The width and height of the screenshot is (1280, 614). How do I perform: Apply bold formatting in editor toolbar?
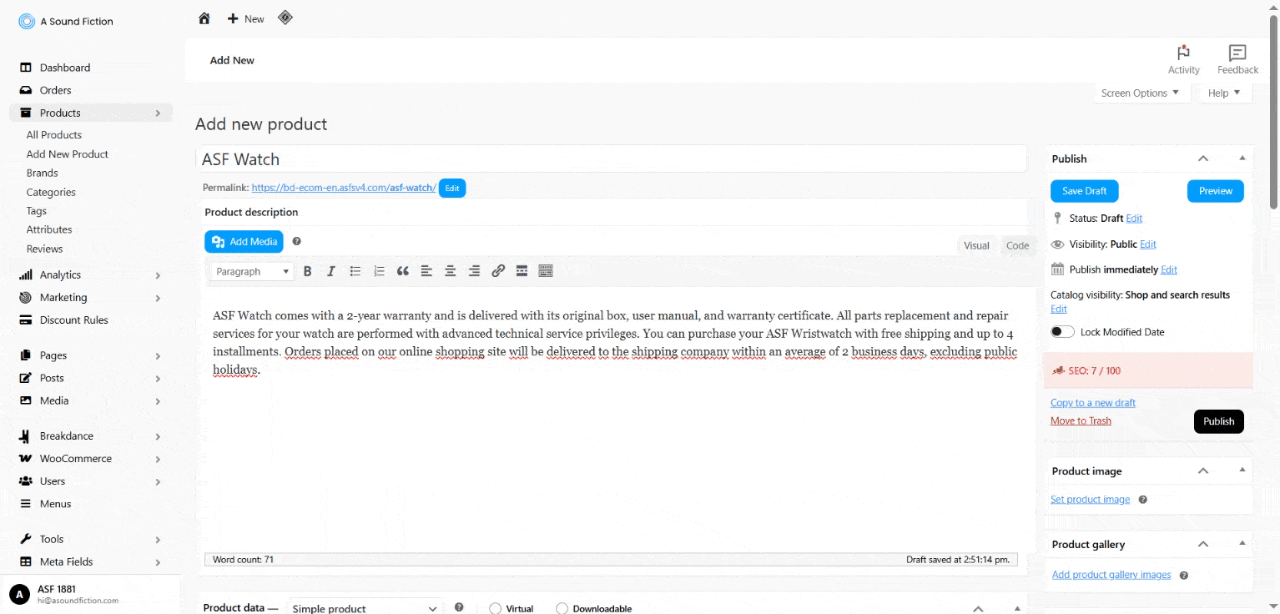307,271
